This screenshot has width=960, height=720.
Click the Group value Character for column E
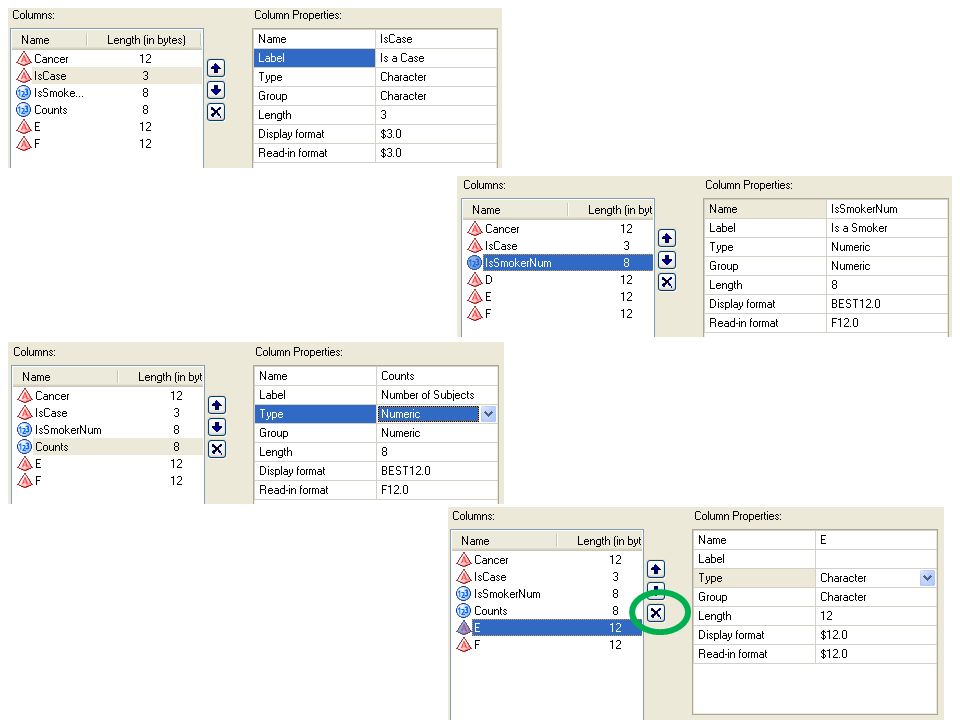(x=876, y=598)
